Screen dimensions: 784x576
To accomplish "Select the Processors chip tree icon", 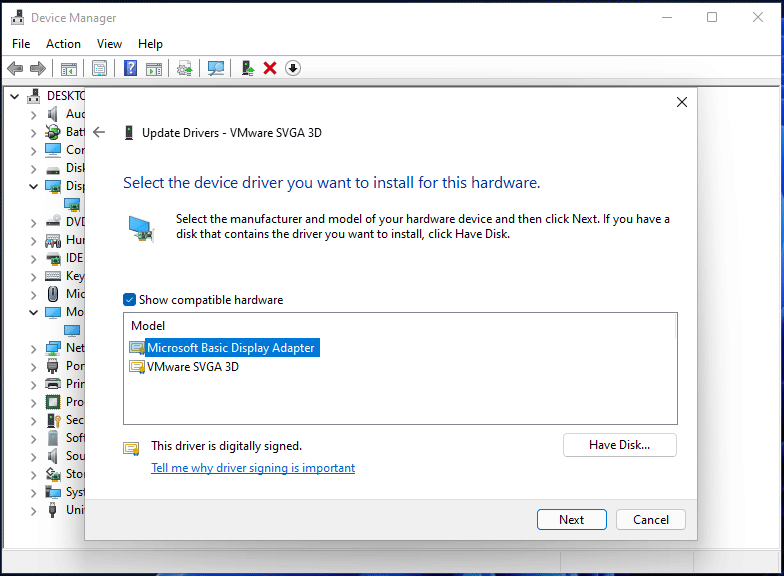I will click(52, 402).
